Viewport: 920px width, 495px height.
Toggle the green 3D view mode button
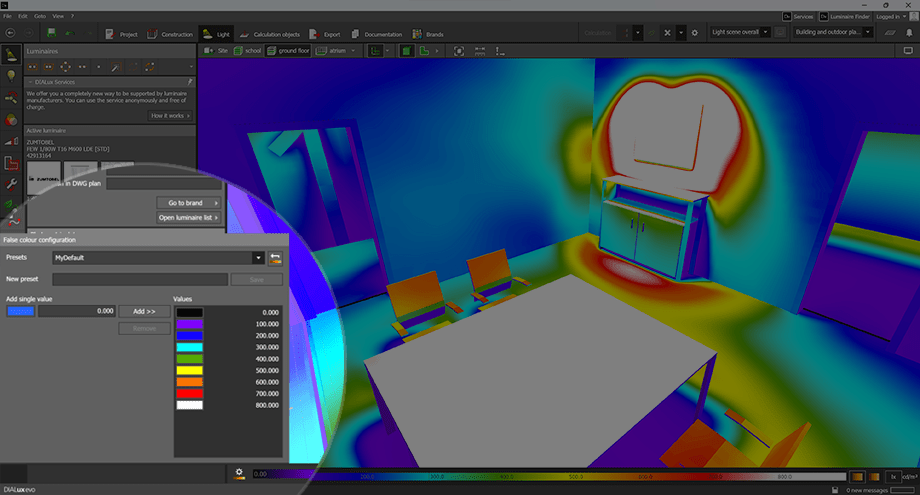point(409,50)
